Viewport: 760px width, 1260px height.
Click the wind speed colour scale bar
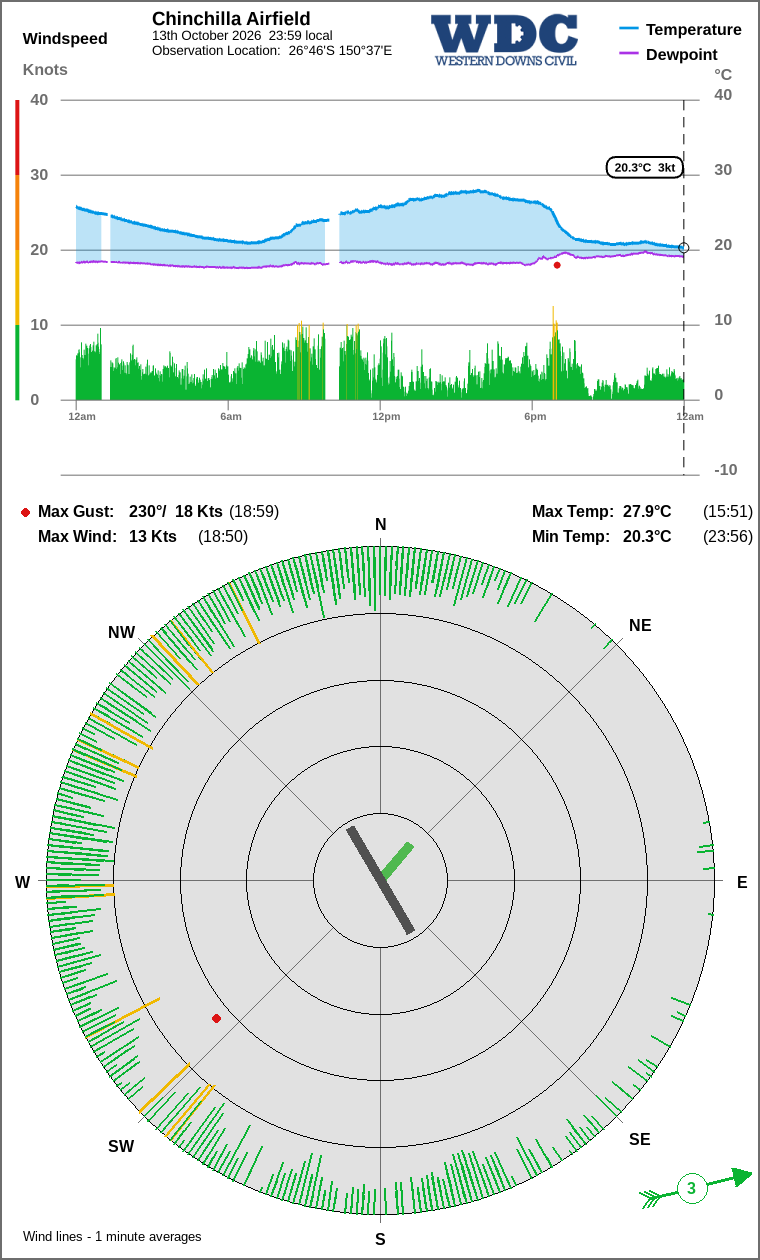pos(17,250)
